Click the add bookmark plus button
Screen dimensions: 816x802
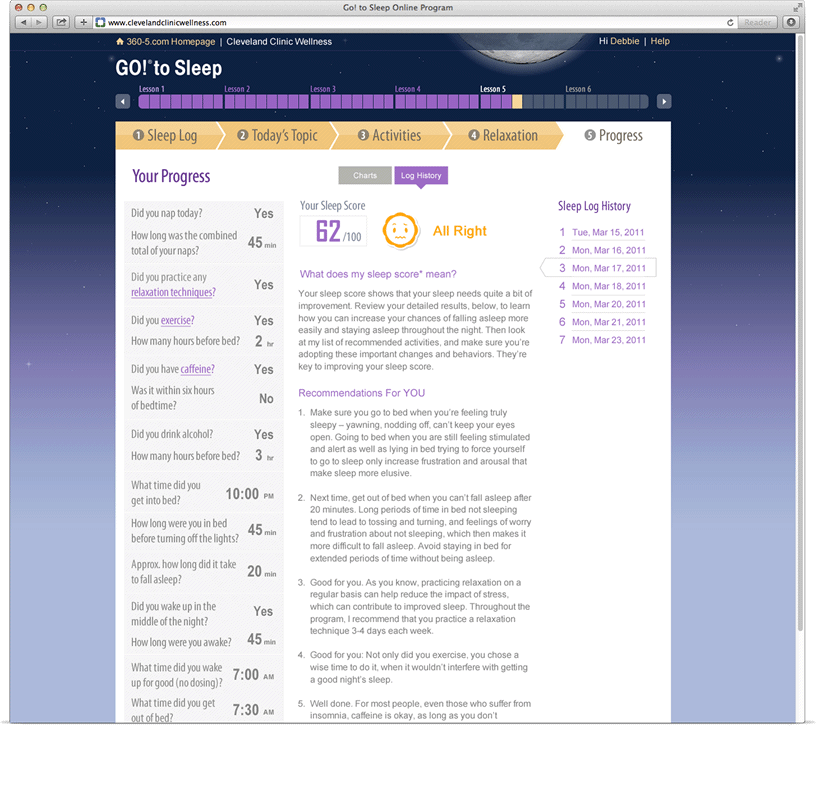coord(84,22)
